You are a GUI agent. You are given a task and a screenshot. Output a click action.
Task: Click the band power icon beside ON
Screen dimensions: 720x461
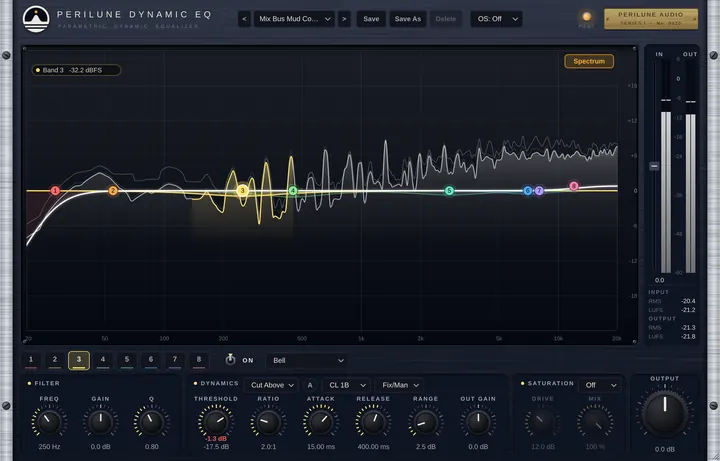click(x=231, y=360)
